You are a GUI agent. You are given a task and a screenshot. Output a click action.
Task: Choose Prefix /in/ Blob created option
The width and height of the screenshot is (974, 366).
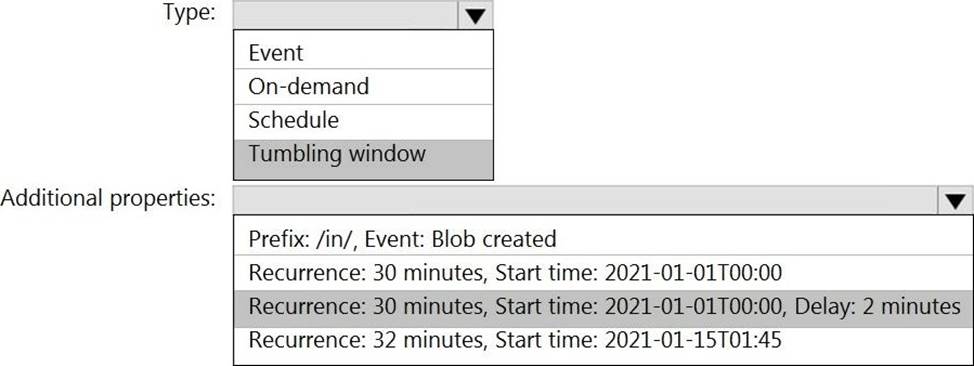point(603,238)
